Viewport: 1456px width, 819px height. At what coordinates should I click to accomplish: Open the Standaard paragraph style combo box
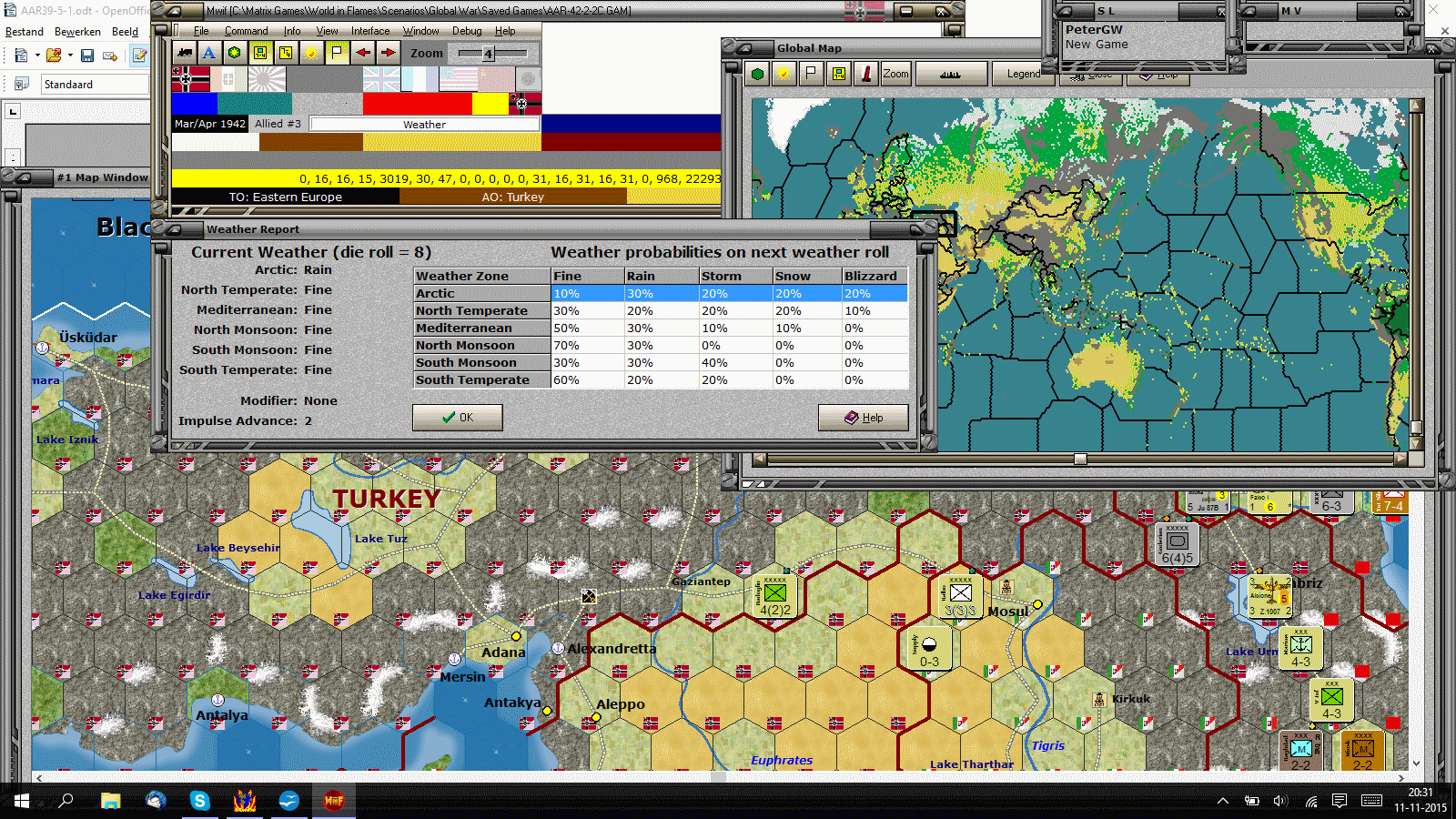point(95,85)
